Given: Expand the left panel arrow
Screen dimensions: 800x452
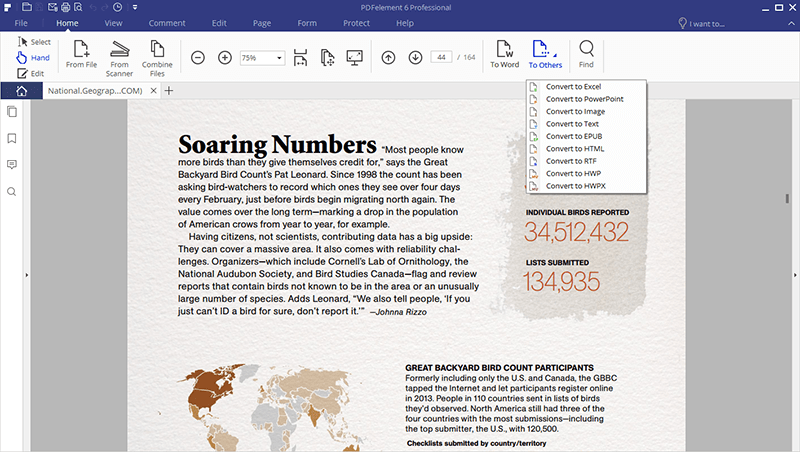Looking at the screenshot, I should [27, 275].
